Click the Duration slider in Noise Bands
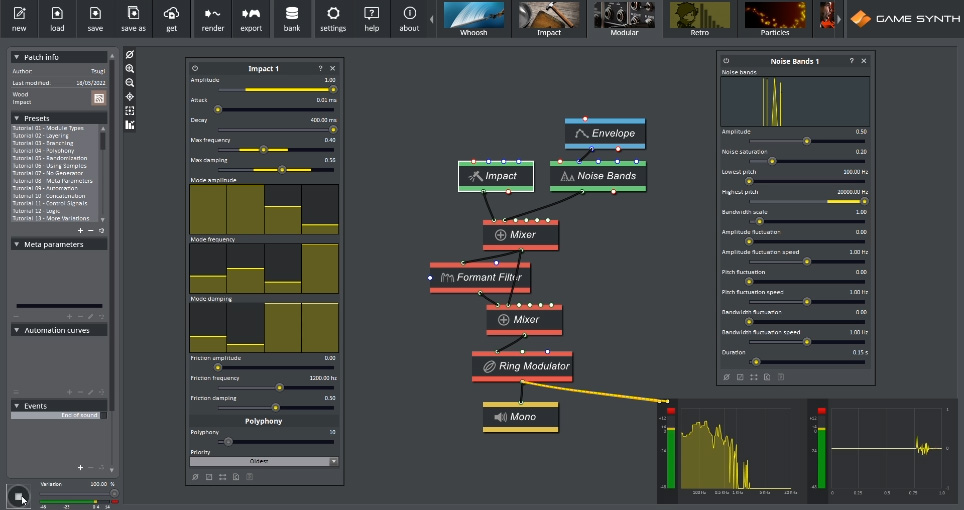The image size is (964, 510). (x=807, y=362)
